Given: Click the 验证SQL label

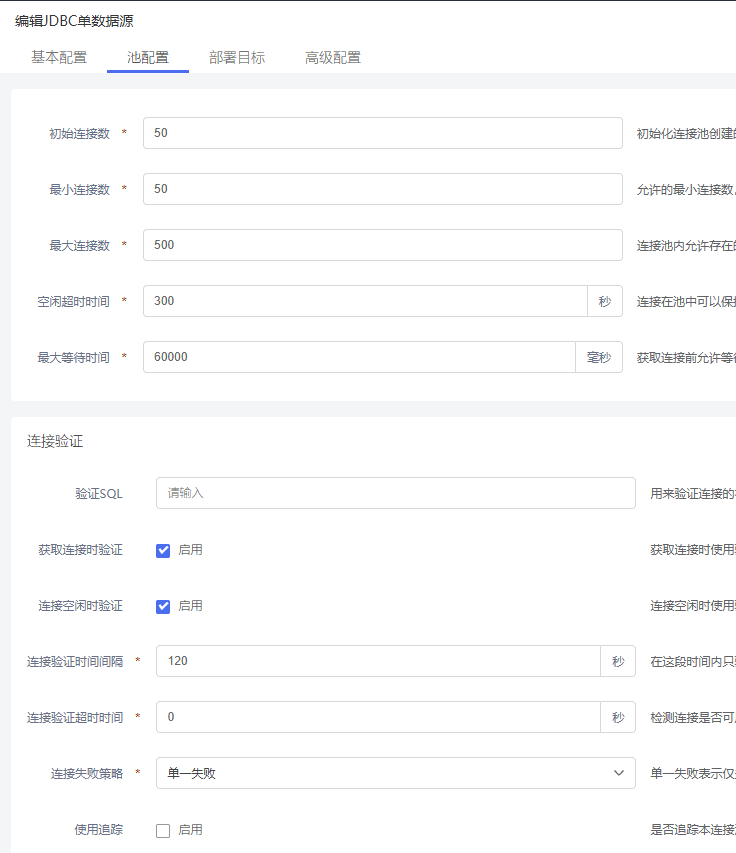Looking at the screenshot, I should [99, 493].
